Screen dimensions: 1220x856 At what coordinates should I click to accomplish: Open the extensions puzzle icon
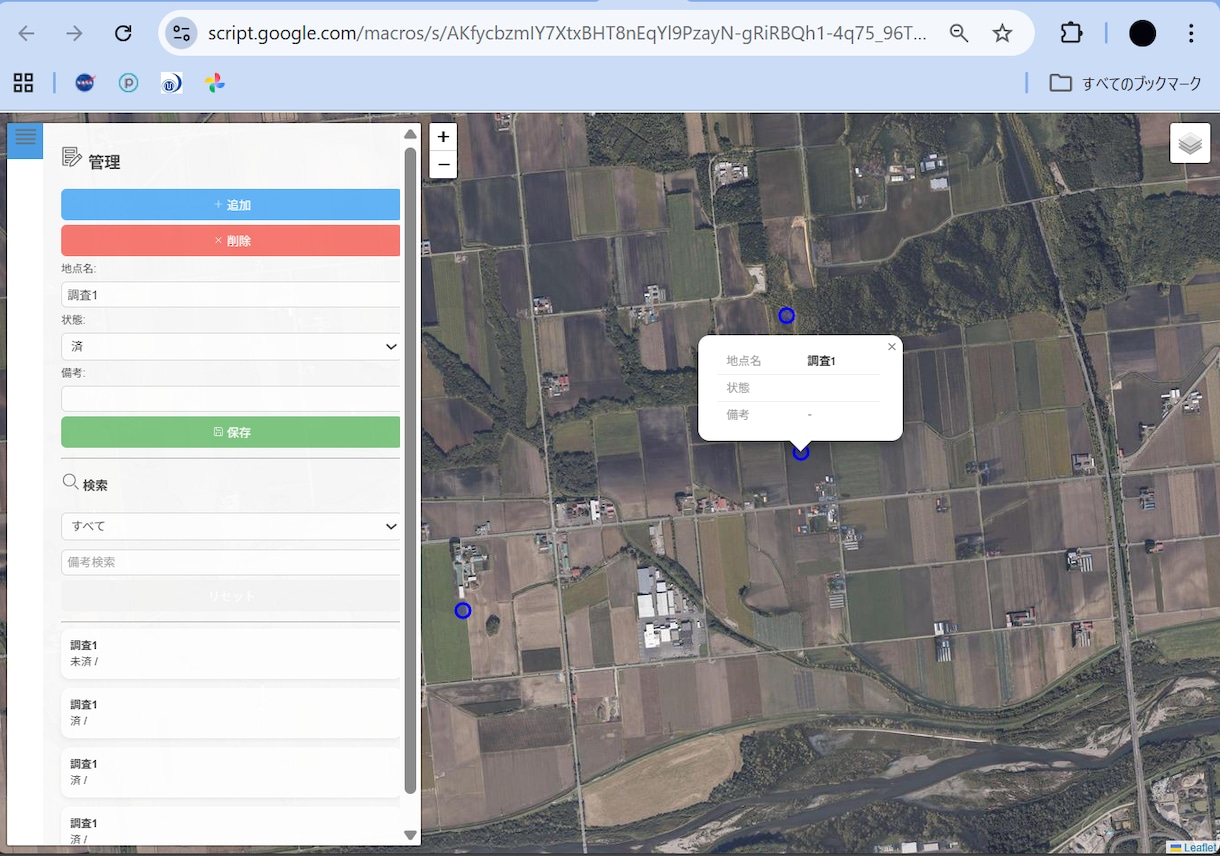(1072, 33)
